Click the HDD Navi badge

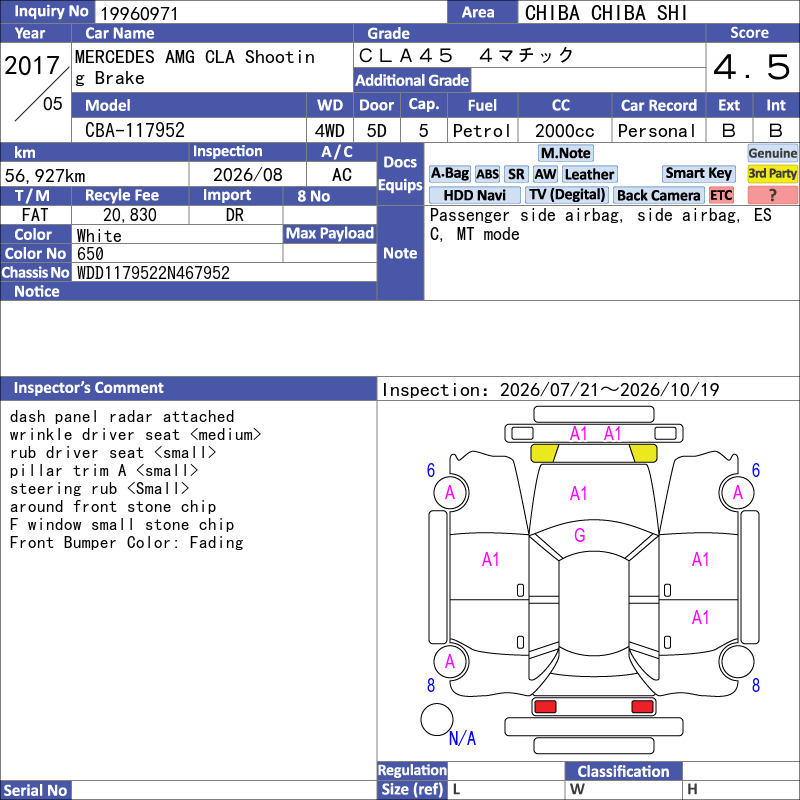click(x=474, y=195)
